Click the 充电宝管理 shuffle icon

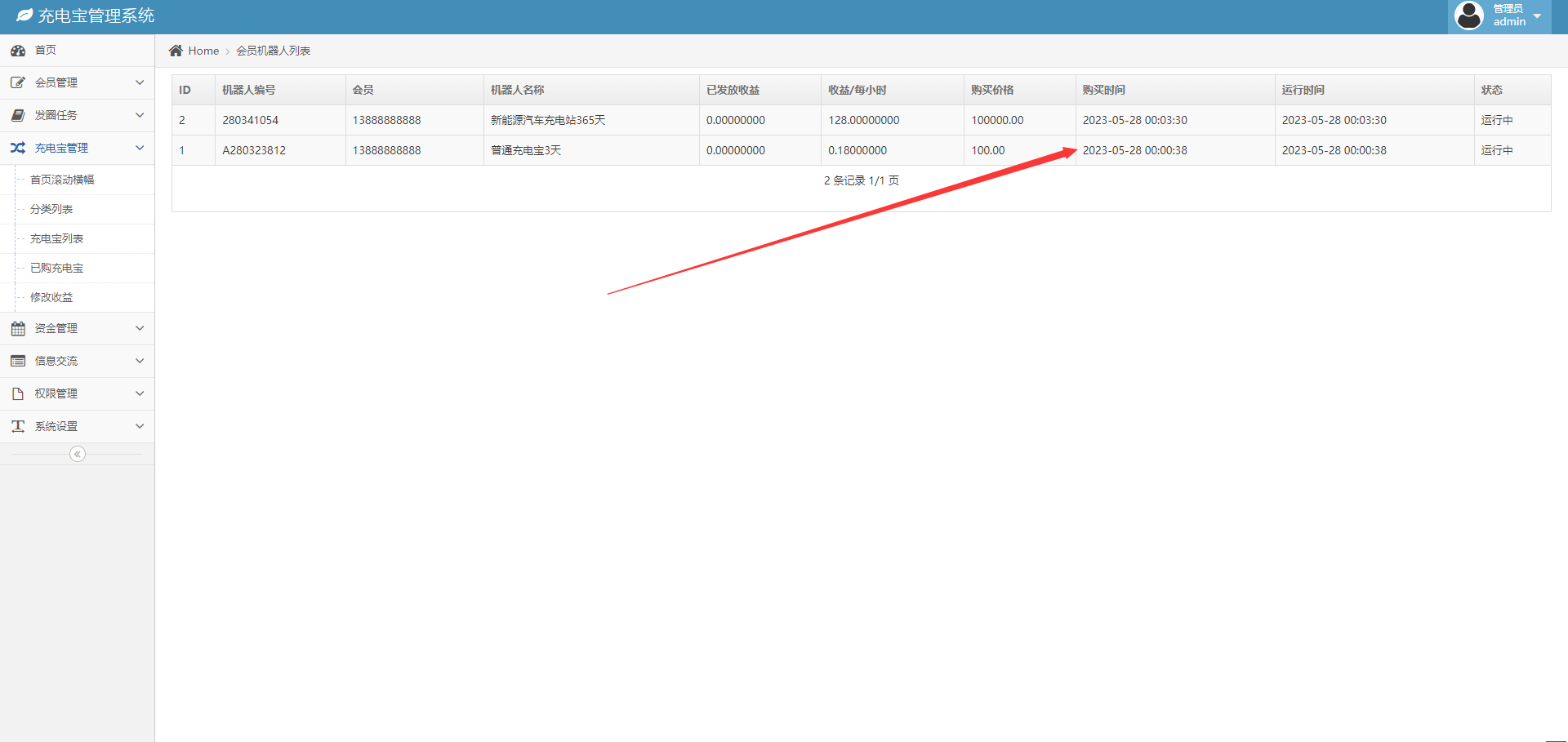(18, 149)
